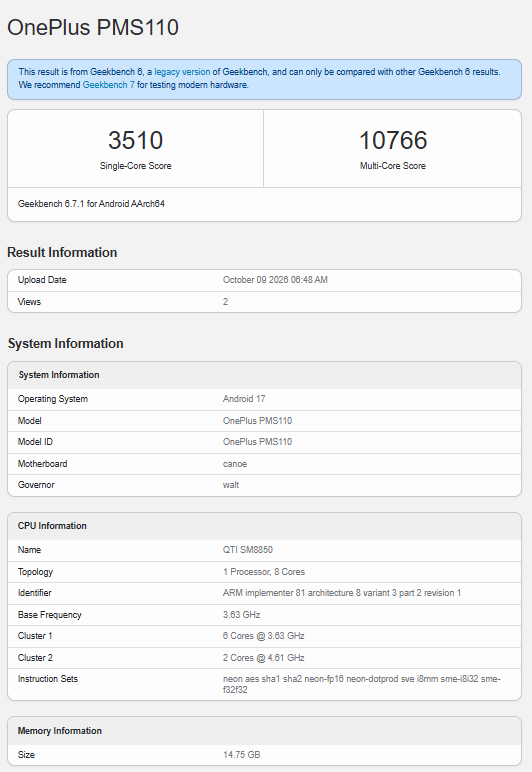Open the 'Geekbench 7' link
The height and width of the screenshot is (772, 532).
108,85
